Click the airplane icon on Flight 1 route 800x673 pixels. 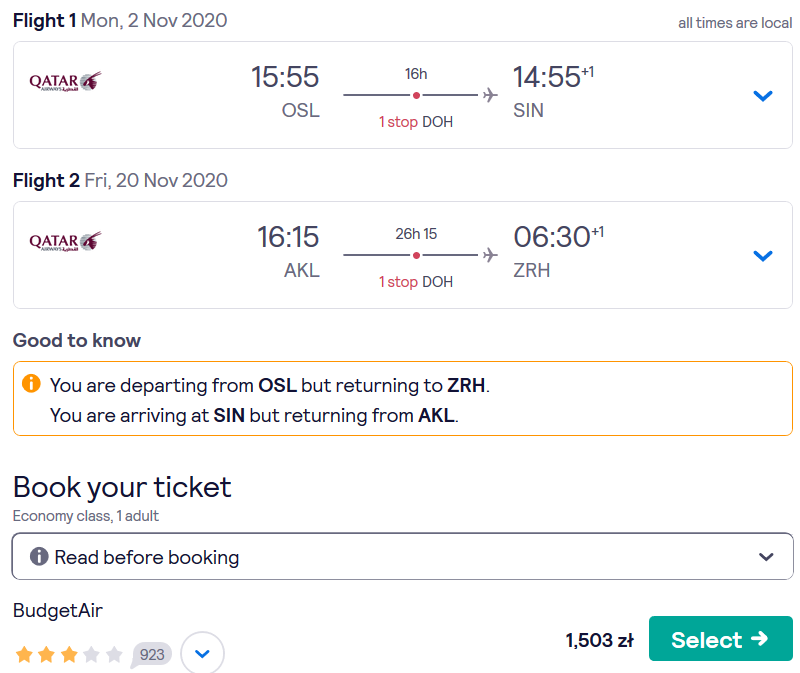pyautogui.click(x=490, y=95)
